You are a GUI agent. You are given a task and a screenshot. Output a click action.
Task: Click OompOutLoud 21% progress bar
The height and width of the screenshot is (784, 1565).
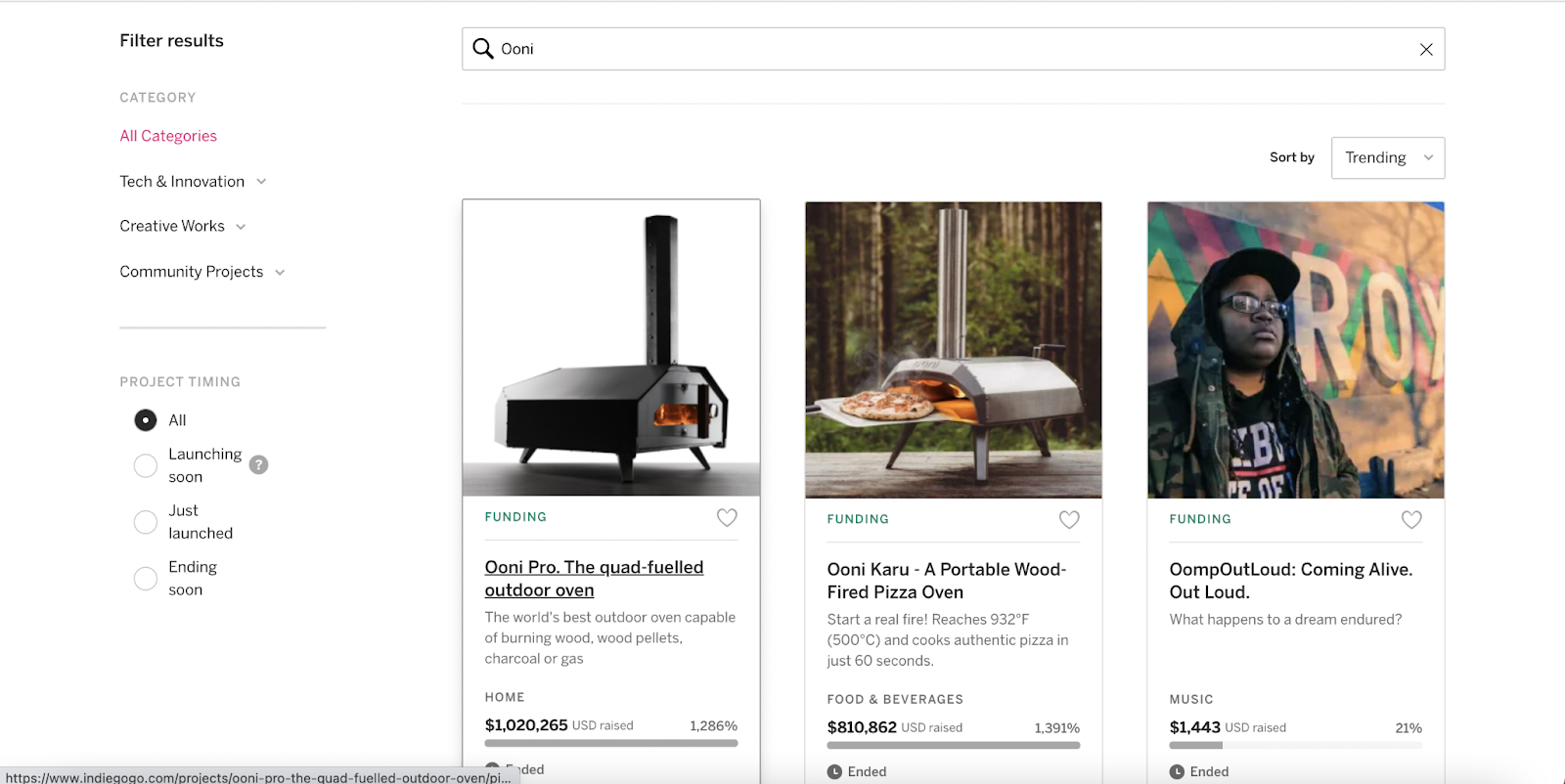coord(1296,745)
